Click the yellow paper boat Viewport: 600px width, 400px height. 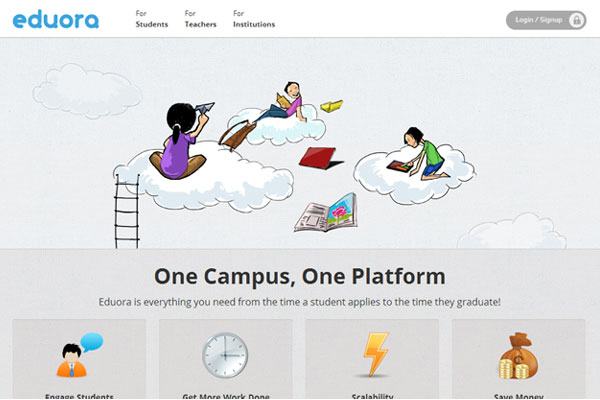click(x=331, y=106)
